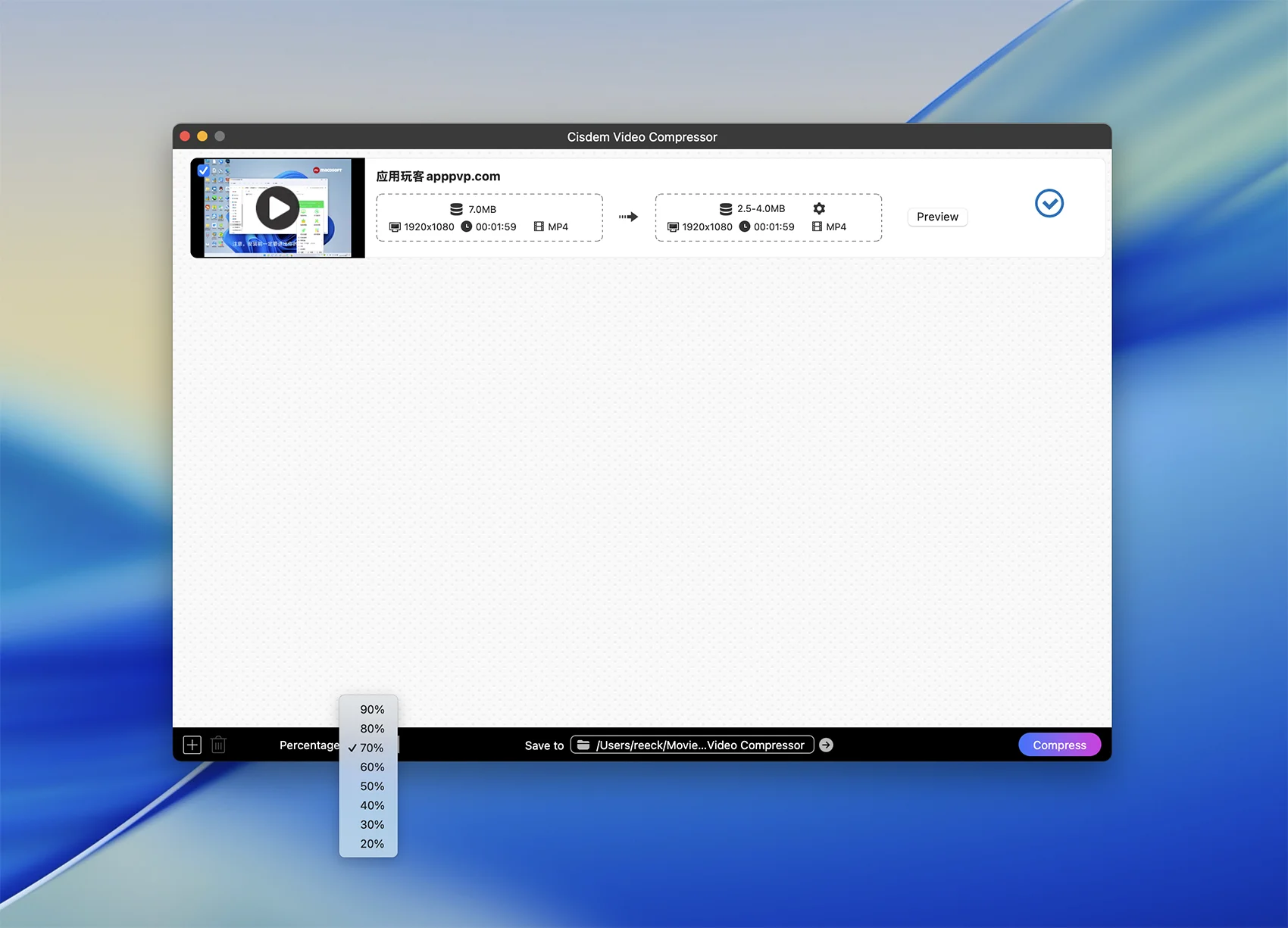This screenshot has height=928, width=1288.
Task: Click the open output folder arrow icon
Action: point(826,745)
